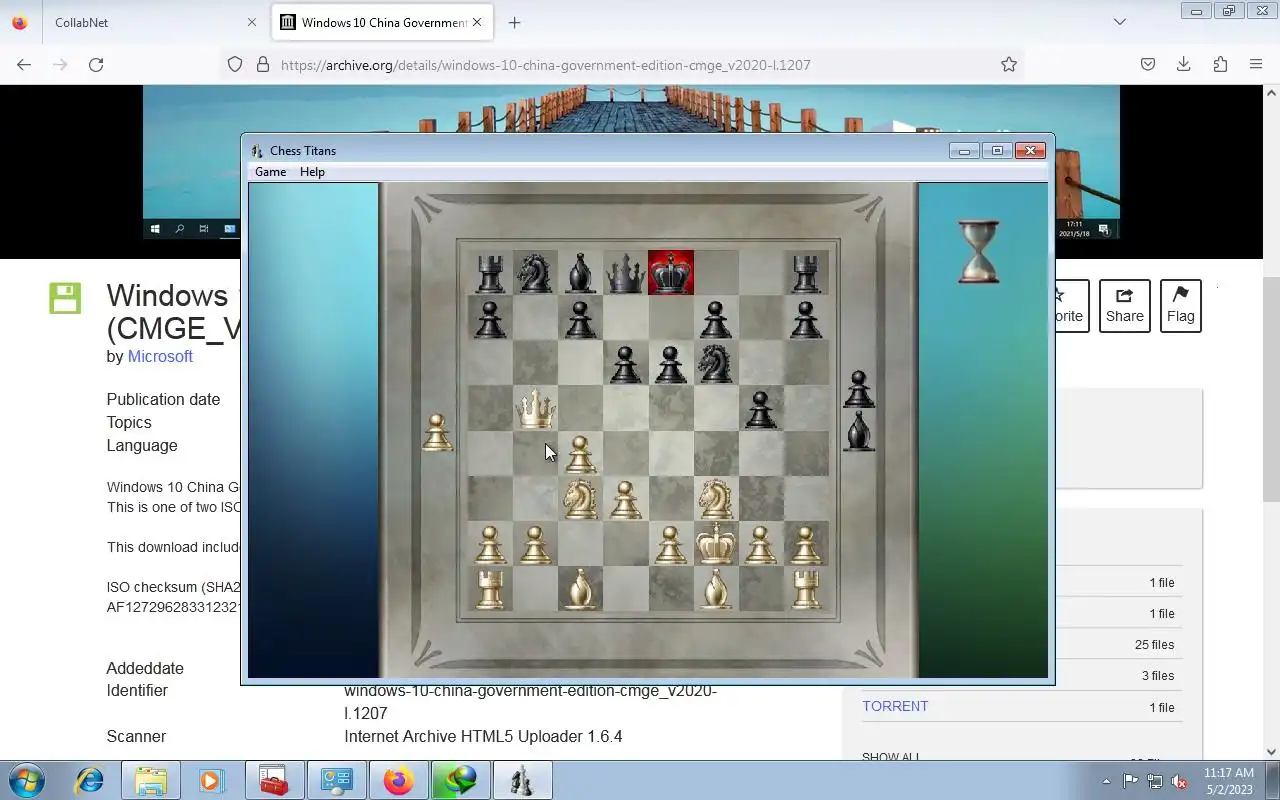
Task: Open the volume control in the tray
Action: (x=1179, y=781)
